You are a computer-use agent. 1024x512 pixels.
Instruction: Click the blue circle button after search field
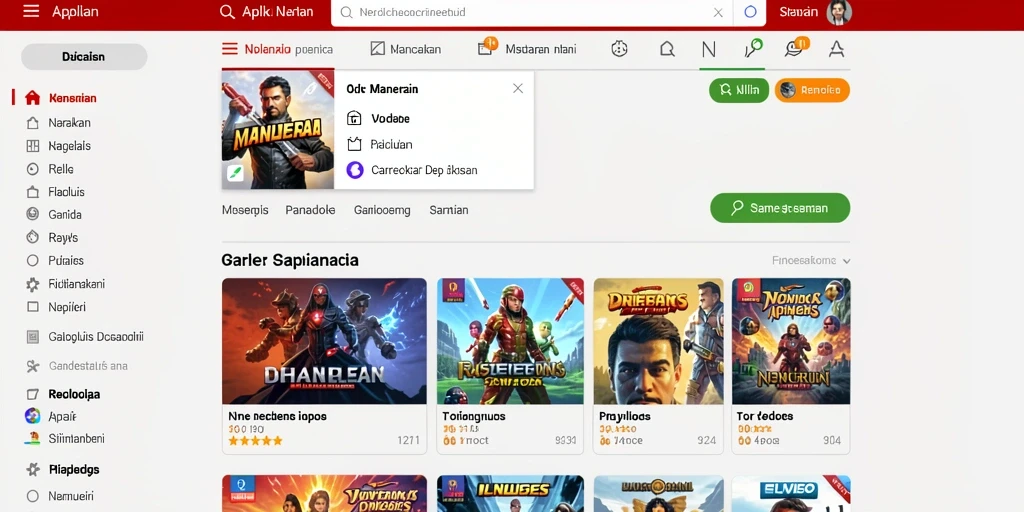pos(750,12)
